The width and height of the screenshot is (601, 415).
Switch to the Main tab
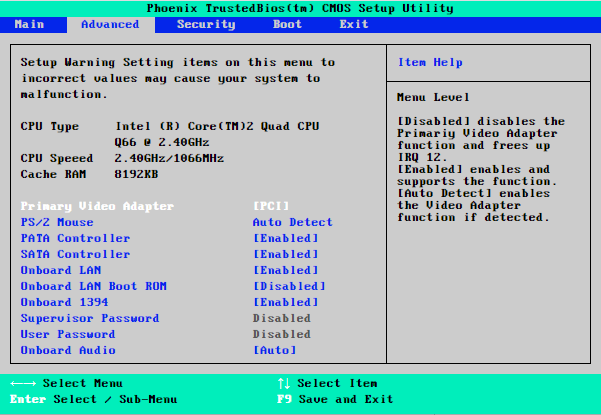(x=30, y=25)
